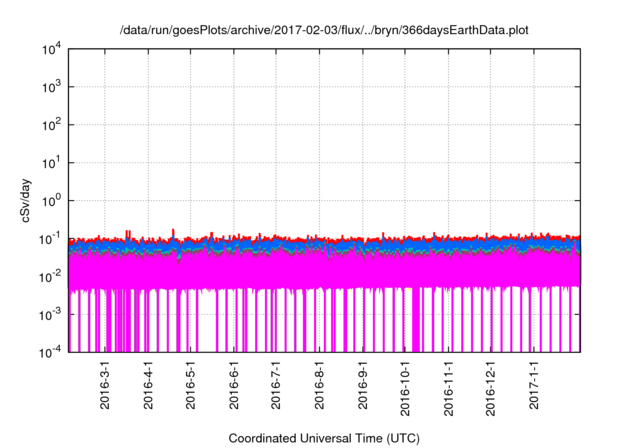
Task: Click the Coordinated Universal Time axis label
Action: click(324, 438)
